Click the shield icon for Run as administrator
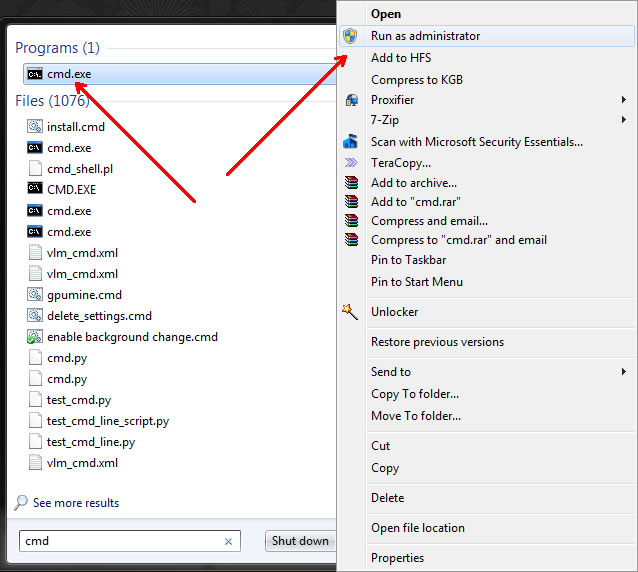The height and width of the screenshot is (572, 638). point(350,36)
